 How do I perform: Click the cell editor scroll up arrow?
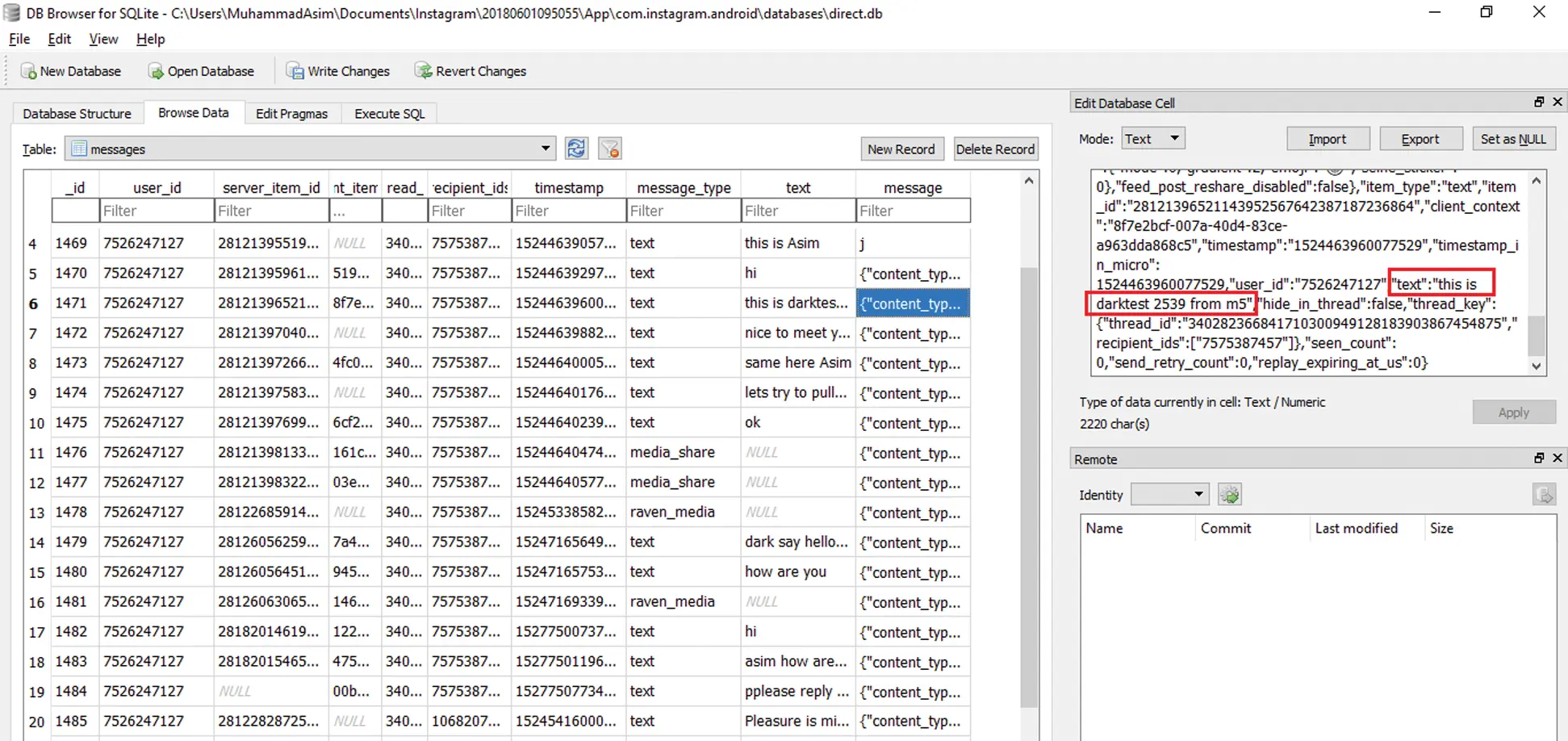tap(1536, 181)
